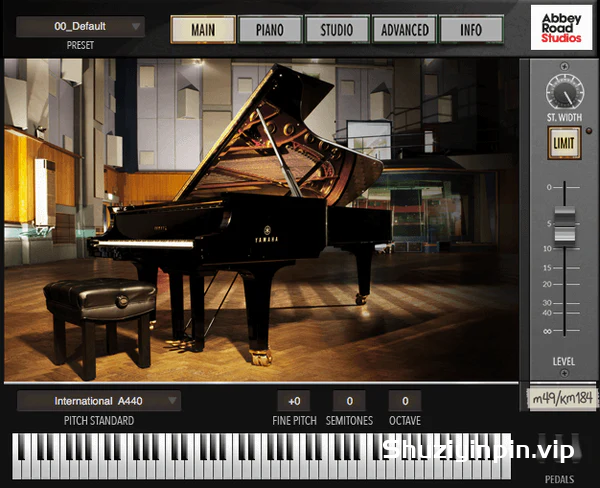Click the PRESET label
Screen dimensions: 600x488
(80, 45)
